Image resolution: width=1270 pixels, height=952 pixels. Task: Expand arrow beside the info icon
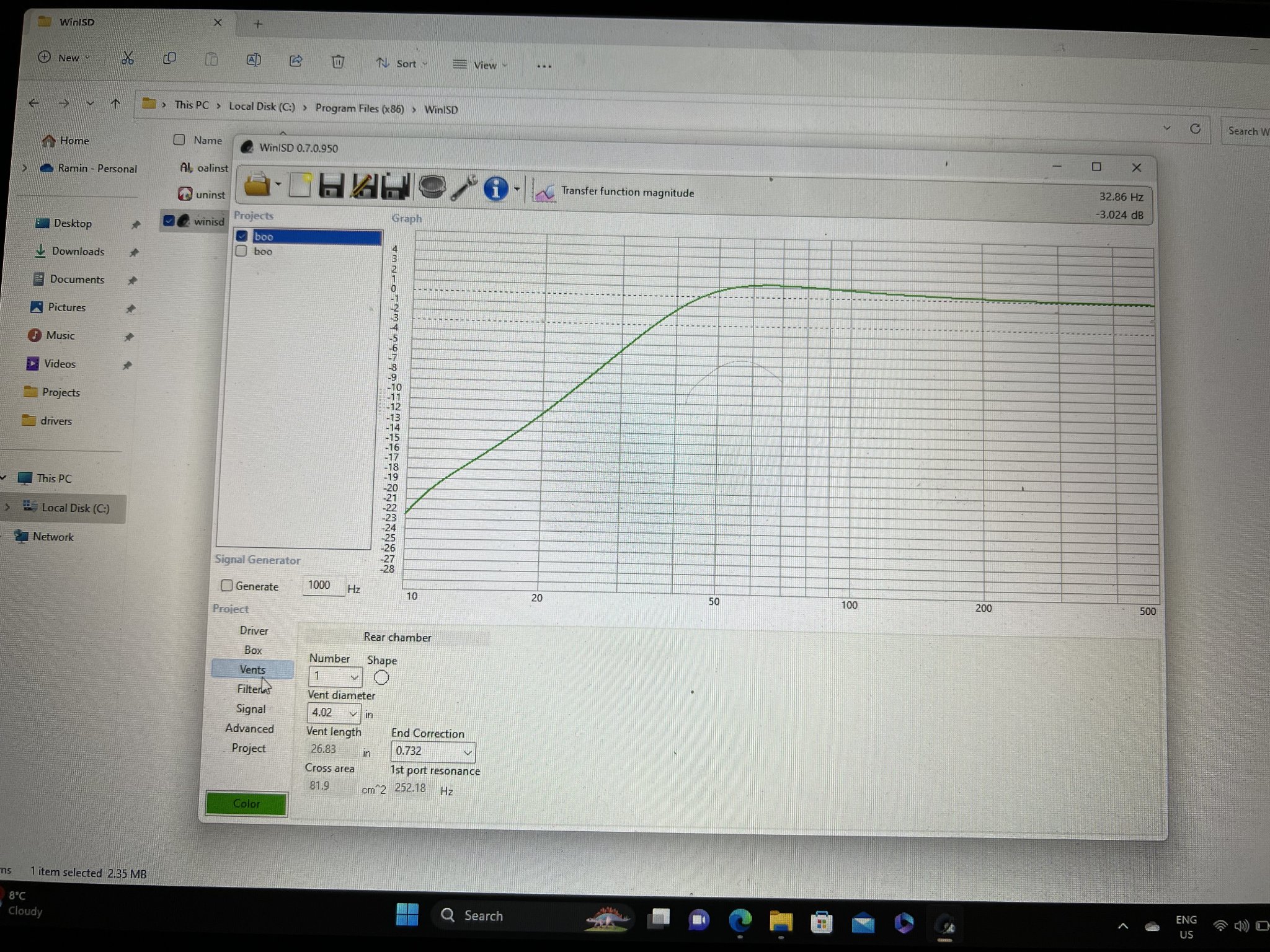coord(517,189)
